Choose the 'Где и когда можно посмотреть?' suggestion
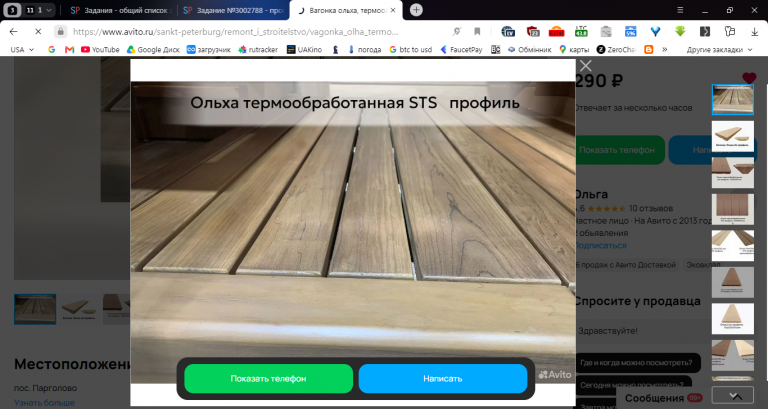The width and height of the screenshot is (768, 409). (637, 362)
